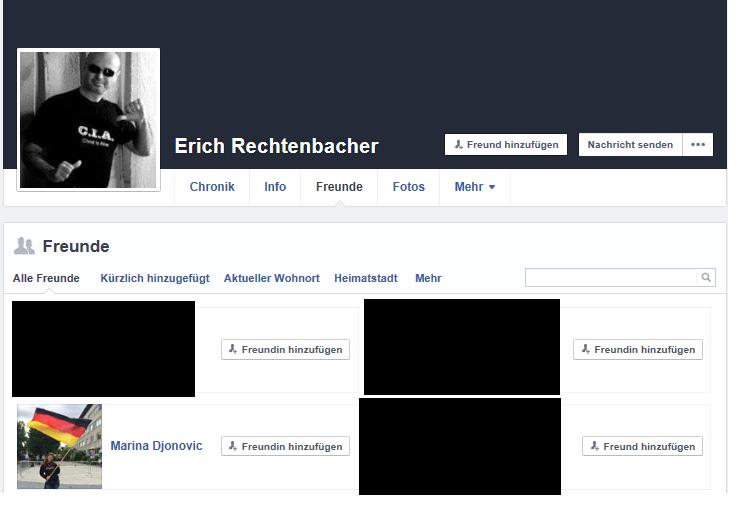Open Erich Rechtenbacher's profile picture
741x525 pixels.
pos(89,120)
